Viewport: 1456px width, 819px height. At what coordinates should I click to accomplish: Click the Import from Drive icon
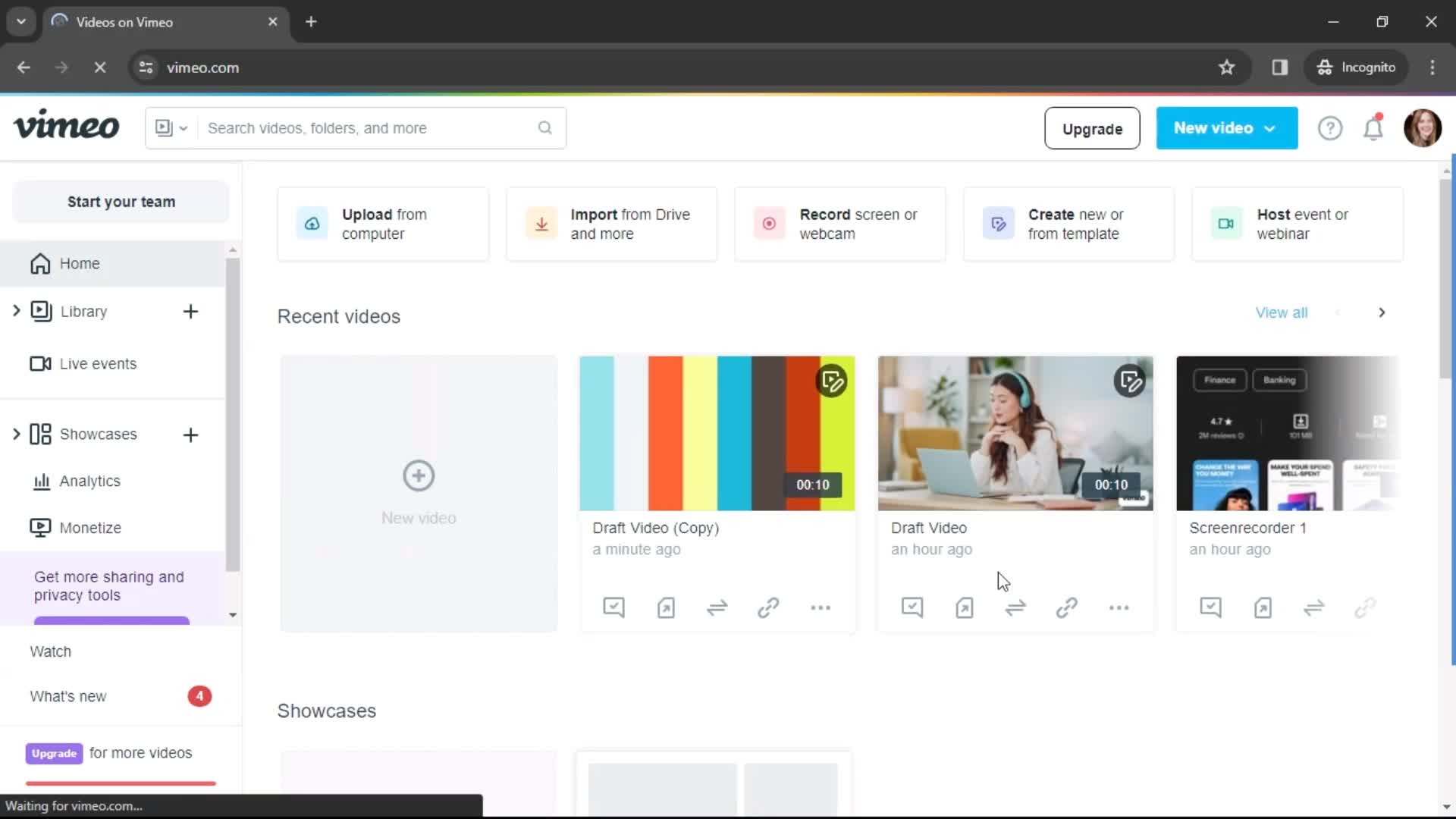541,224
